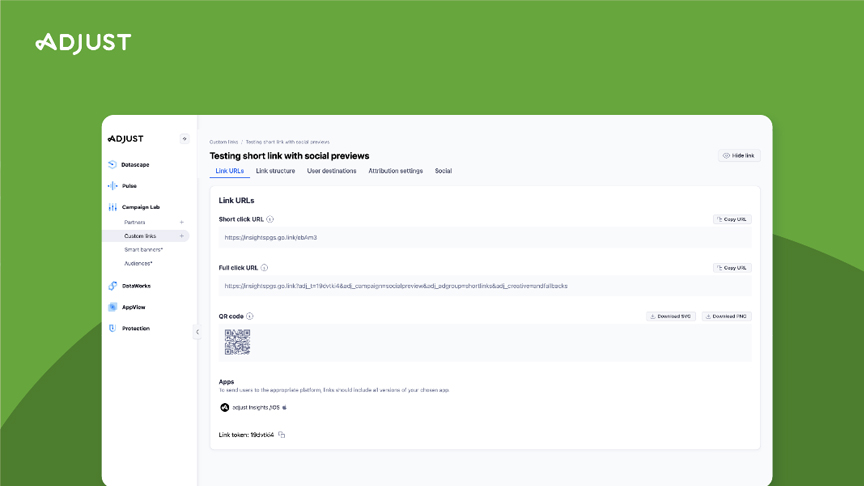864x486 pixels.
Task: Click the 'adjust Insights | iOS' app name
Action: [256, 408]
